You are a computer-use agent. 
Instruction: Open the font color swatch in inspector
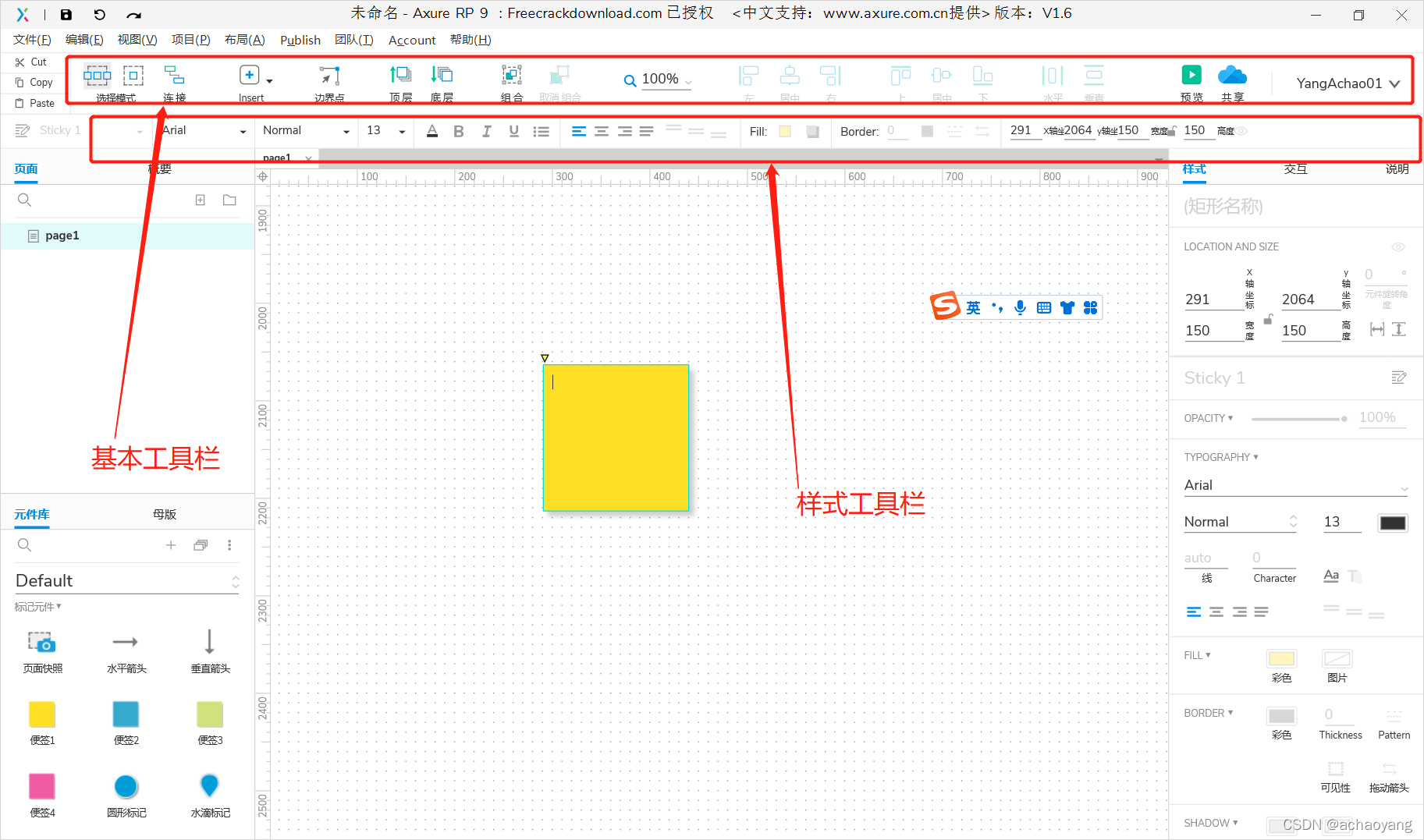tap(1393, 523)
